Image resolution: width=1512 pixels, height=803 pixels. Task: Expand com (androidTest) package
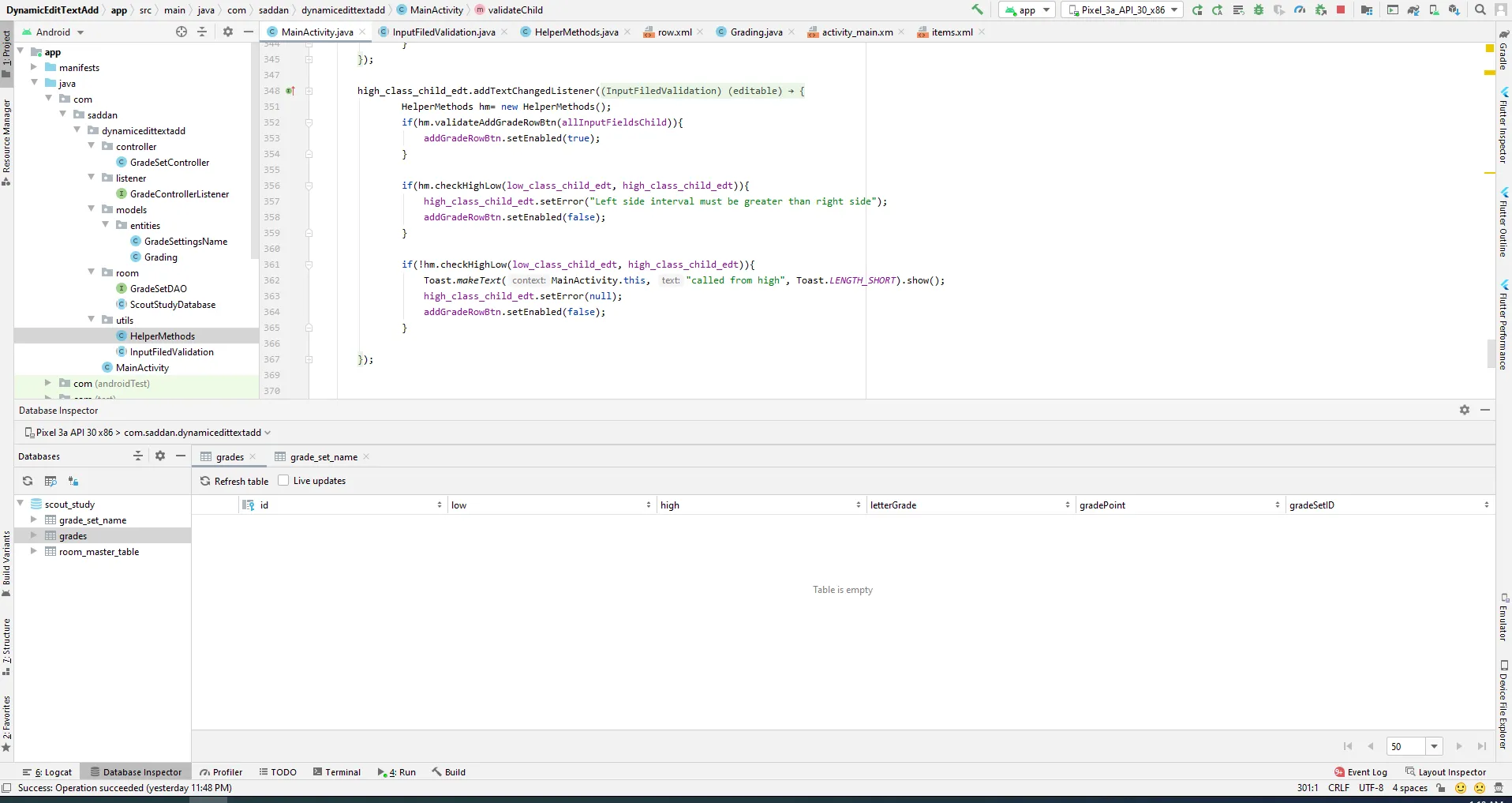48,383
